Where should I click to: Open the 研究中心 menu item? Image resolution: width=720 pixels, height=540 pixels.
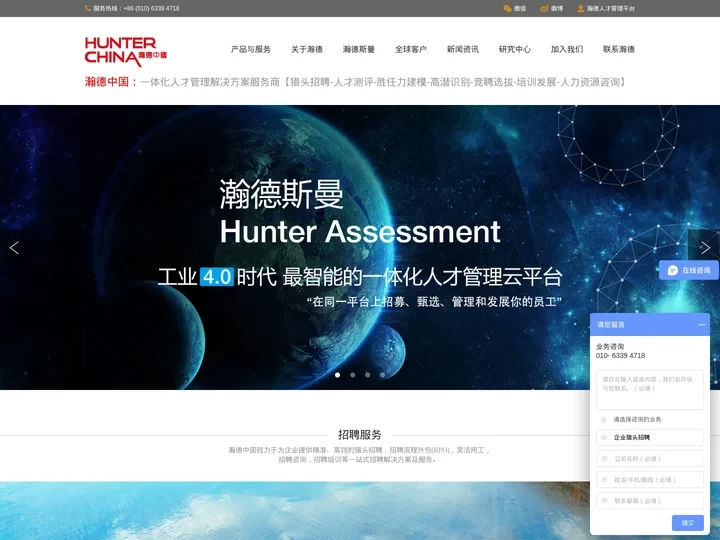(515, 49)
